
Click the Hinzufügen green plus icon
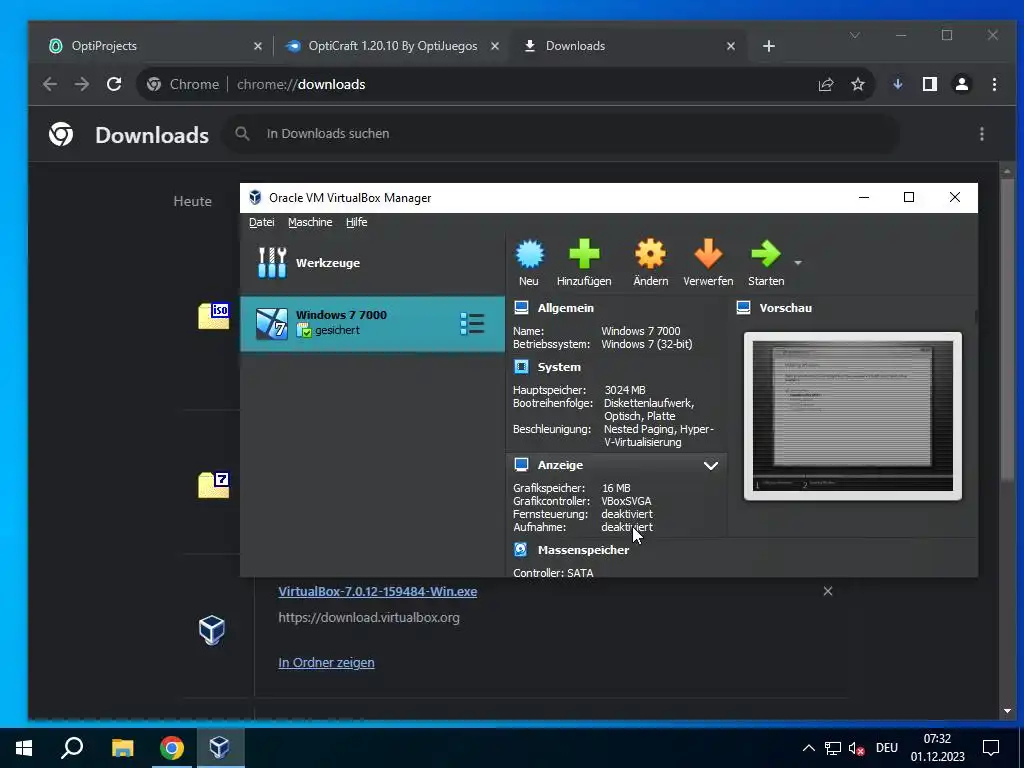click(584, 254)
